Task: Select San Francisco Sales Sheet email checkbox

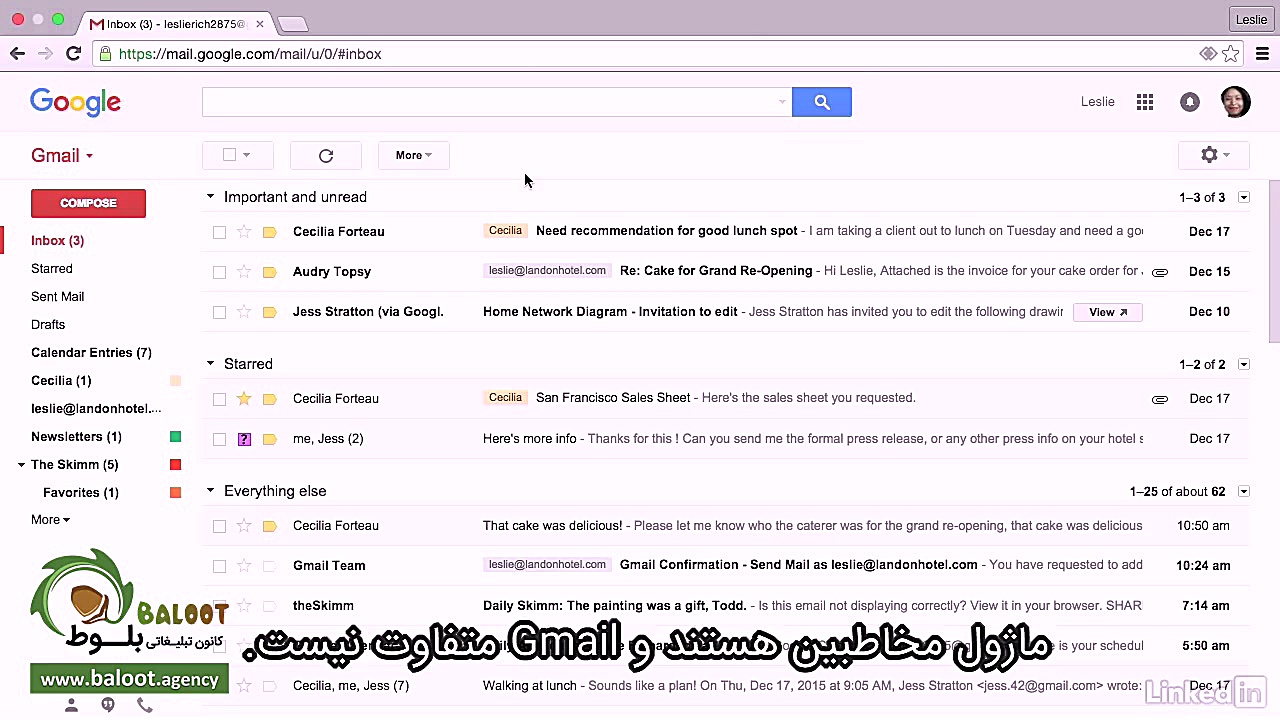Action: tap(219, 399)
